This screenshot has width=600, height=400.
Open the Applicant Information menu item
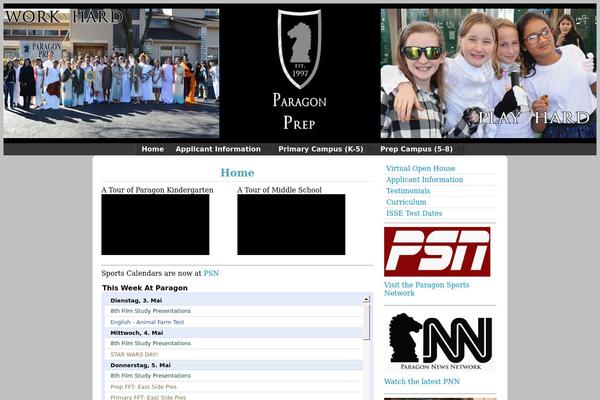(x=218, y=149)
